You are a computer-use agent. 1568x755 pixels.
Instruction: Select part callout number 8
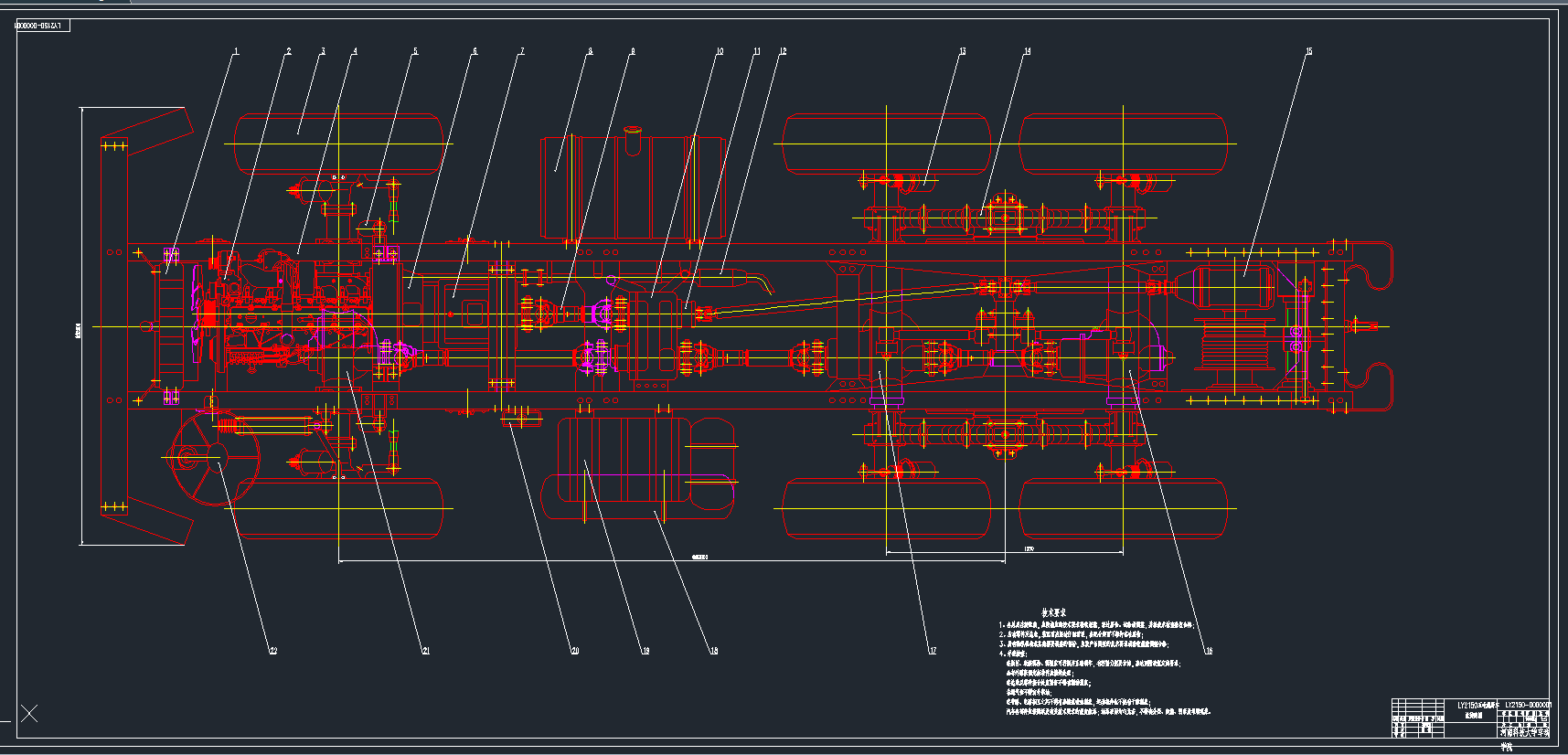click(x=590, y=51)
